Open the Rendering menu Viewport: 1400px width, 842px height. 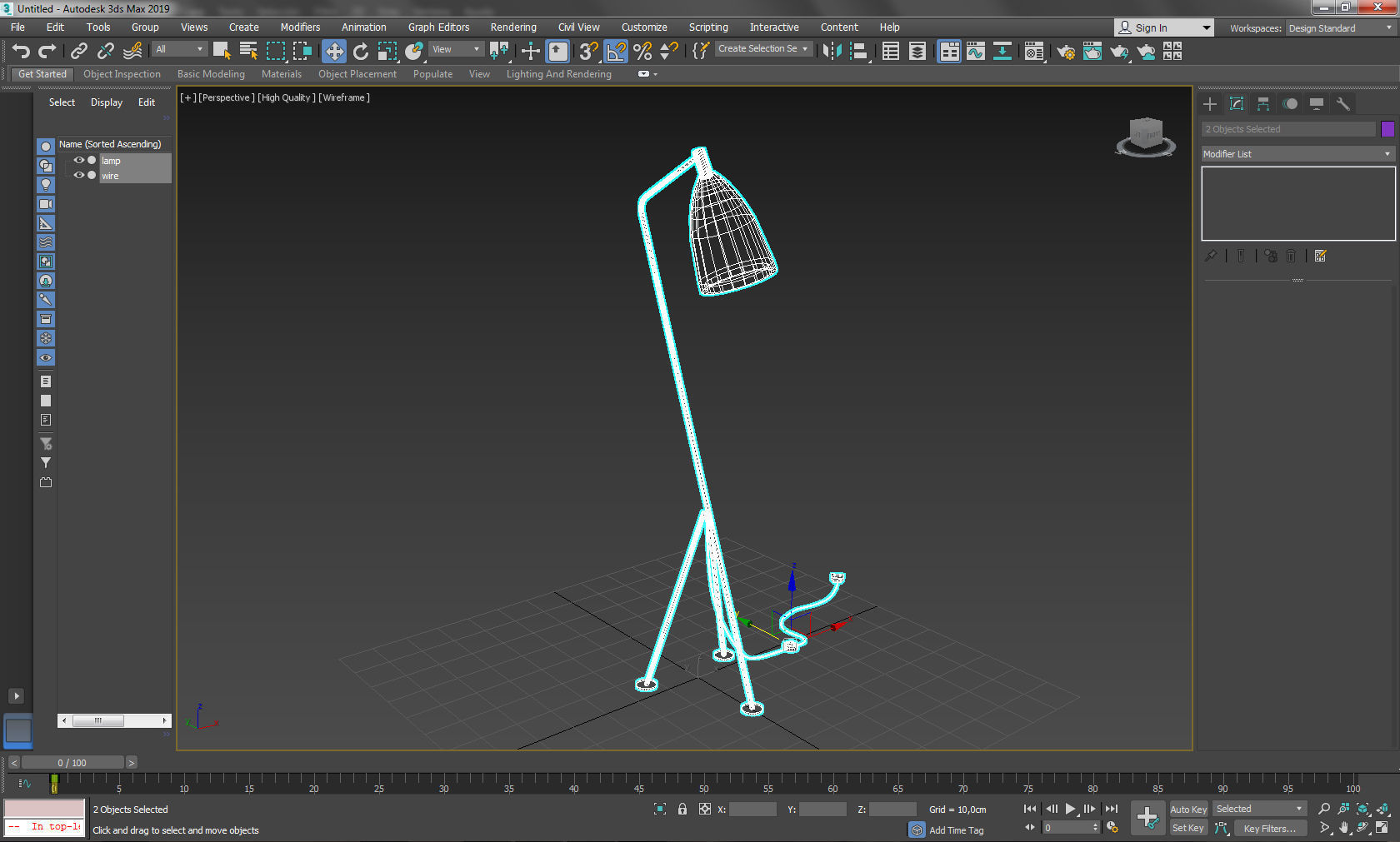pos(513,27)
